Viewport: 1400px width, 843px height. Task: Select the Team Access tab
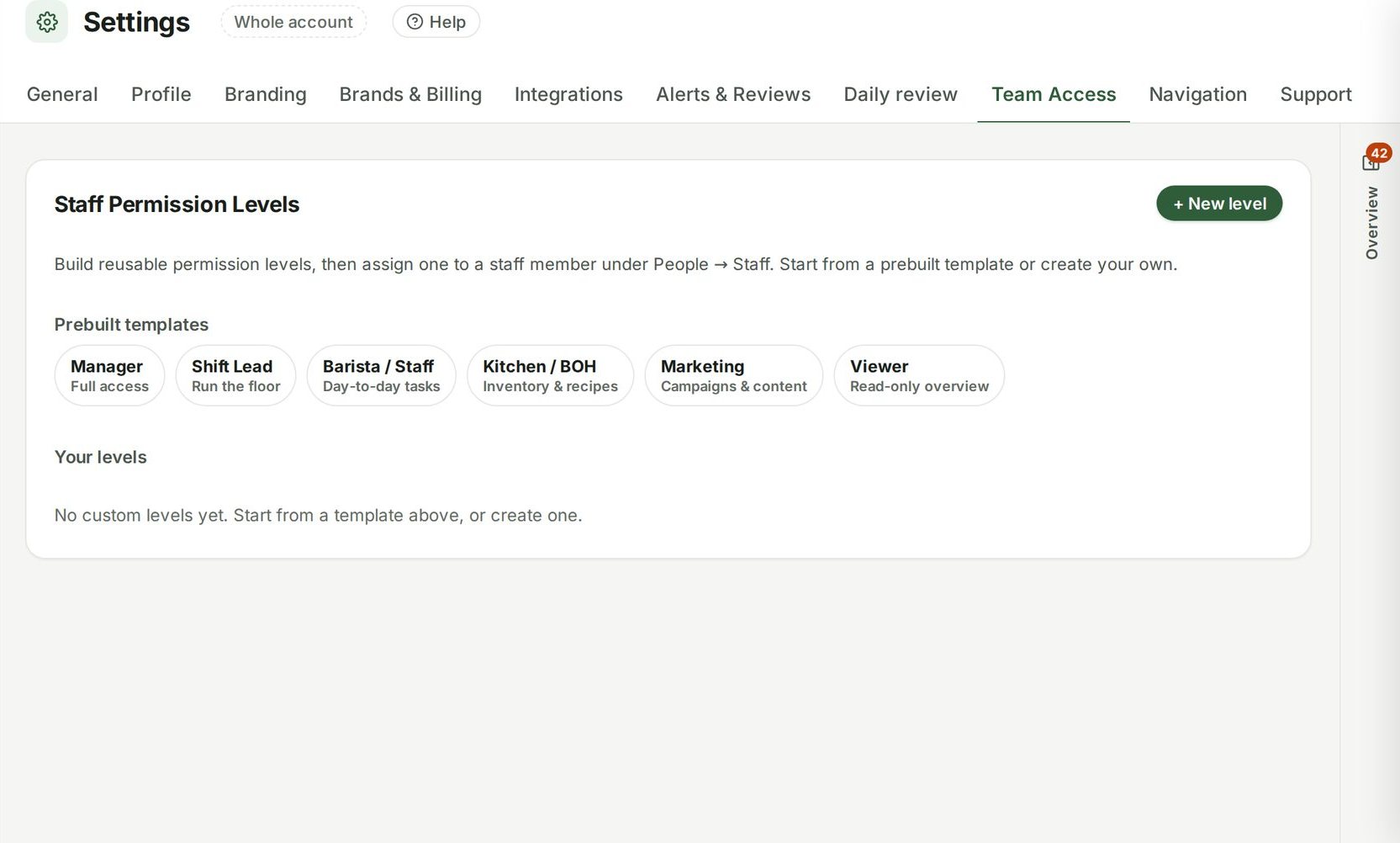(x=1054, y=94)
